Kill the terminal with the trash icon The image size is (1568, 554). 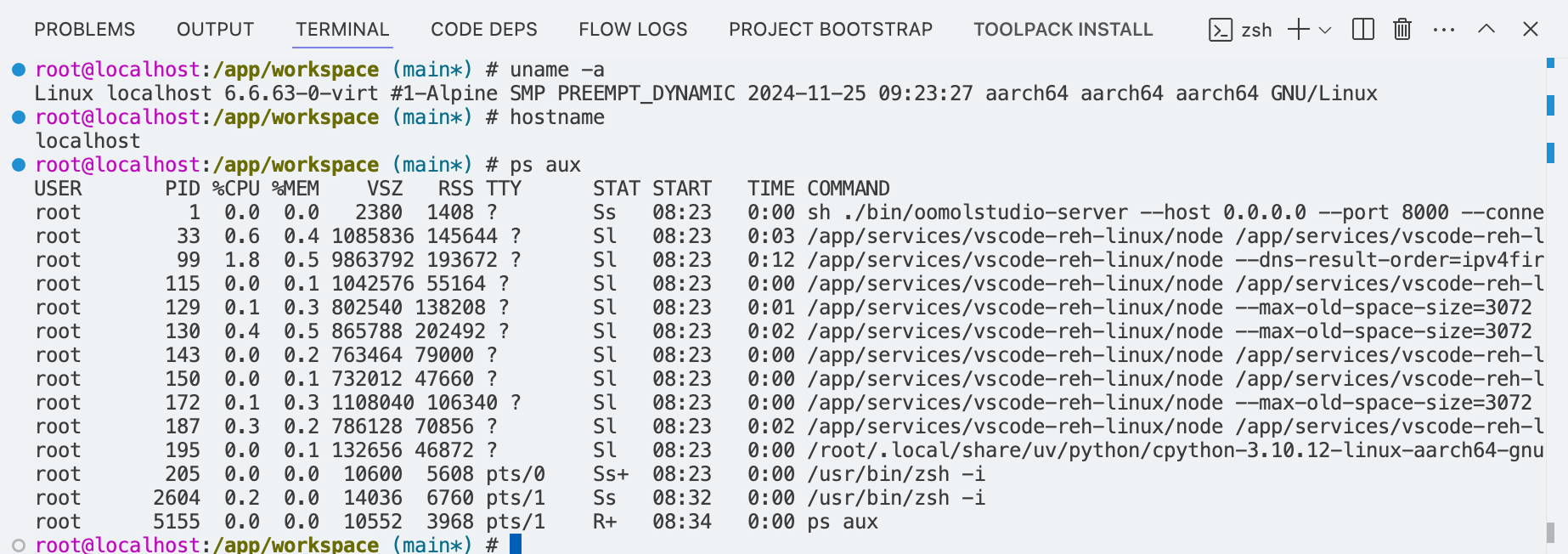tap(1402, 30)
